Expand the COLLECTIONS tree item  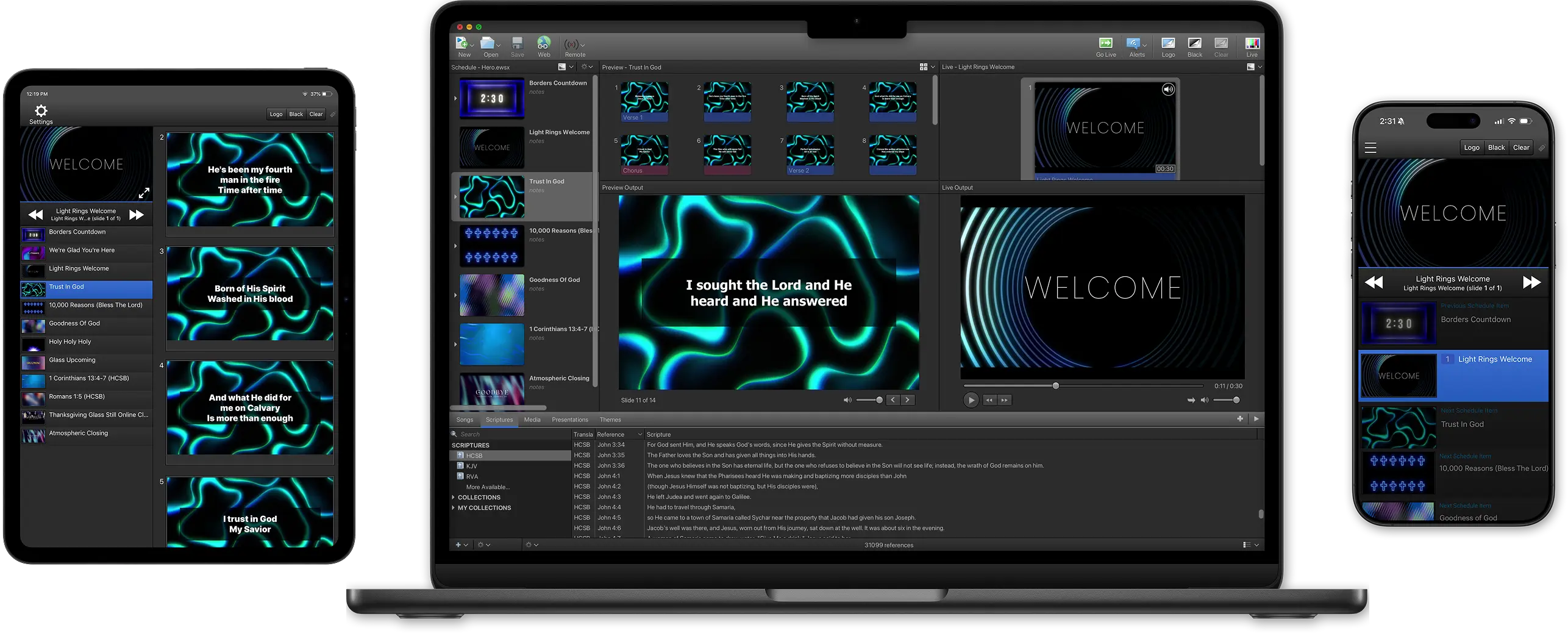(x=453, y=498)
